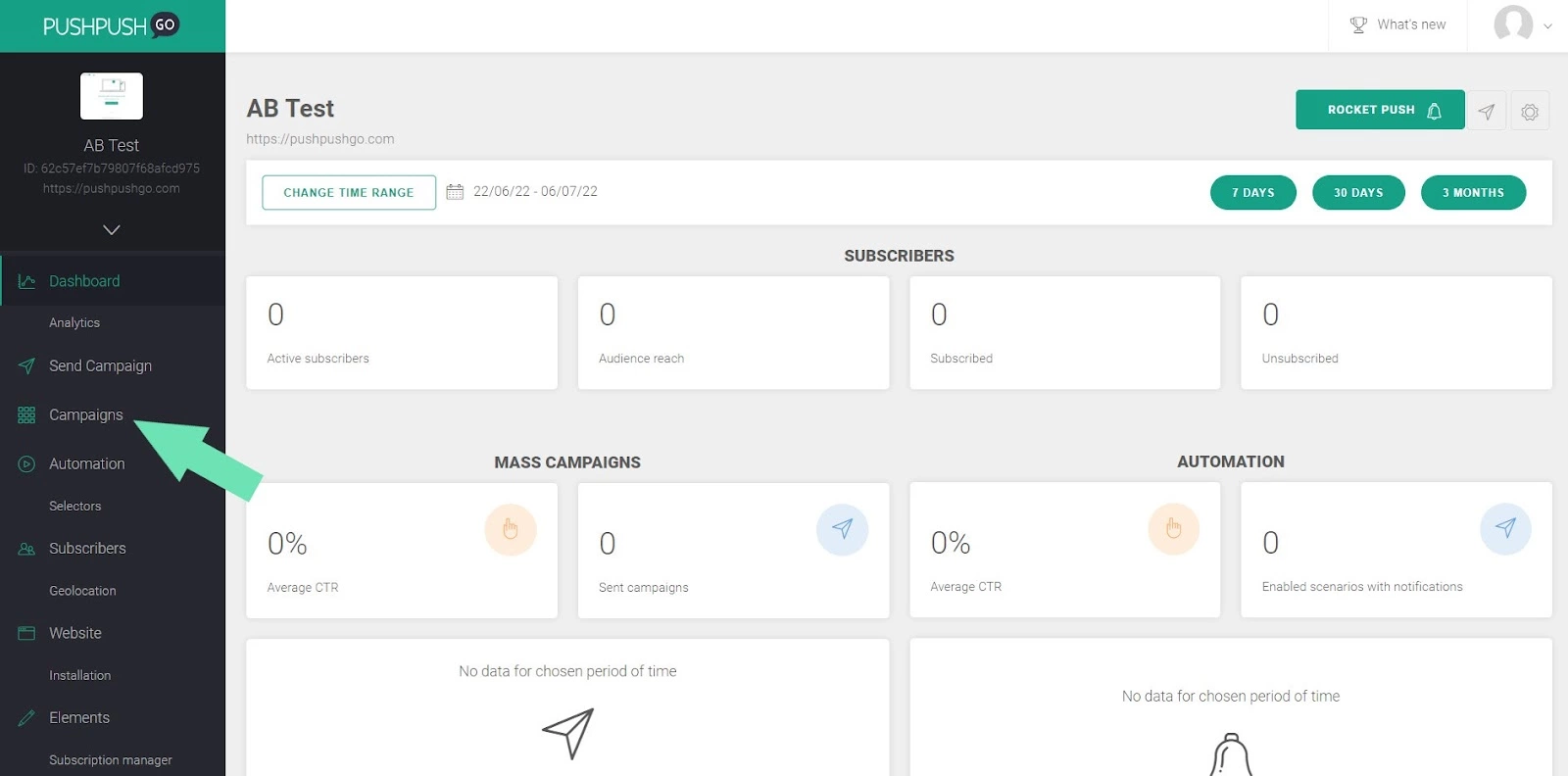
Task: Click the Active subscribers card
Action: [402, 333]
